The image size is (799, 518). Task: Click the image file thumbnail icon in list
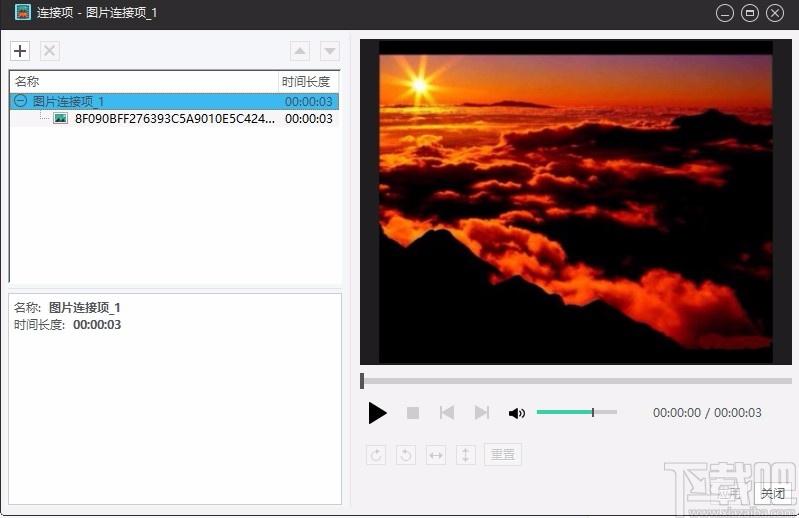point(61,118)
